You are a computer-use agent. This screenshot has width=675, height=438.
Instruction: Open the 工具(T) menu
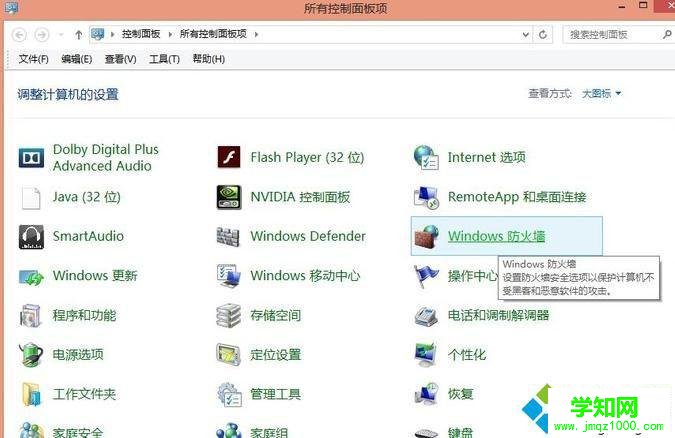tap(164, 59)
